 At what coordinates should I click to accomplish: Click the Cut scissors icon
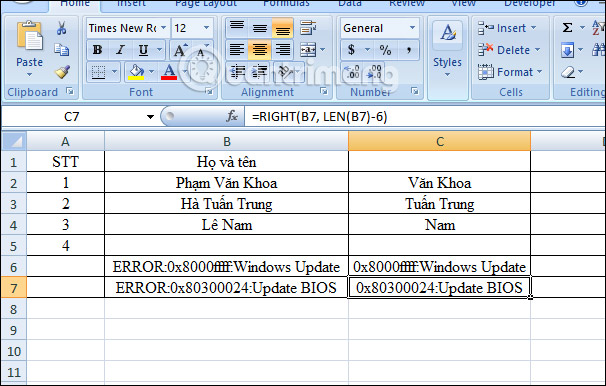click(x=61, y=28)
